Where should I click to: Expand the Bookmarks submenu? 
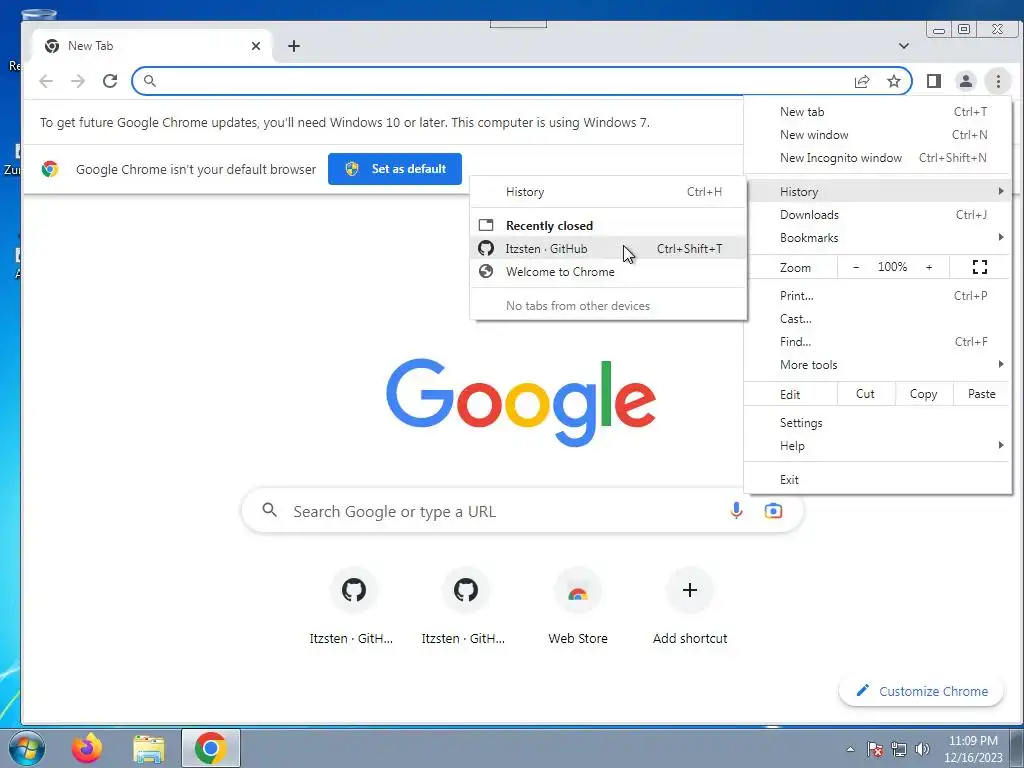pyautogui.click(x=878, y=238)
